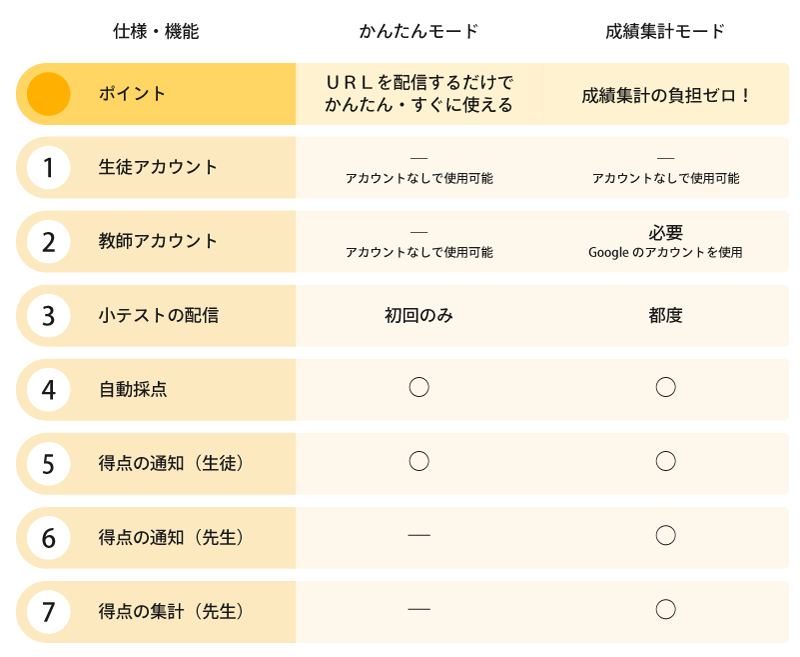Click the 小テストの配信 row label
This screenshot has height=657, width=800.
159,315
